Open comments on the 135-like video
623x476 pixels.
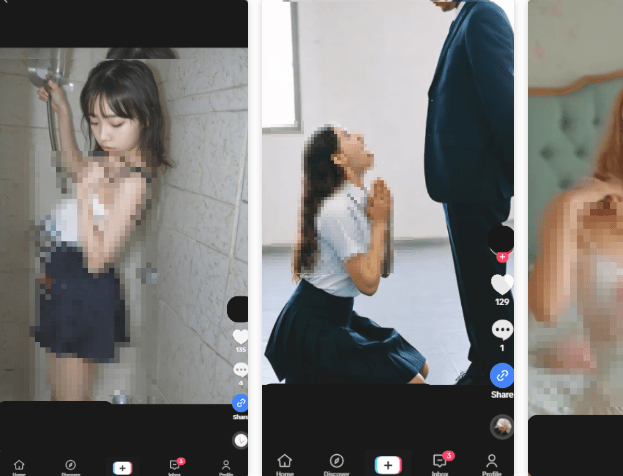click(240, 369)
